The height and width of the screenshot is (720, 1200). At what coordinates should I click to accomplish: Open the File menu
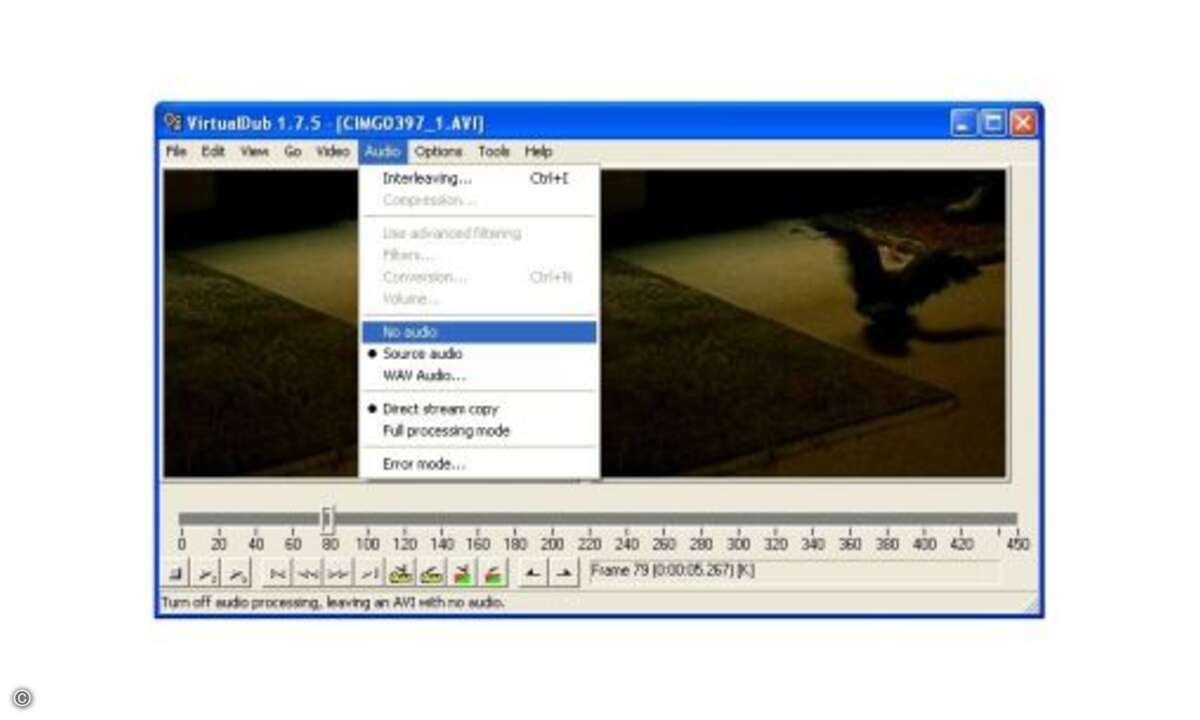pyautogui.click(x=176, y=152)
